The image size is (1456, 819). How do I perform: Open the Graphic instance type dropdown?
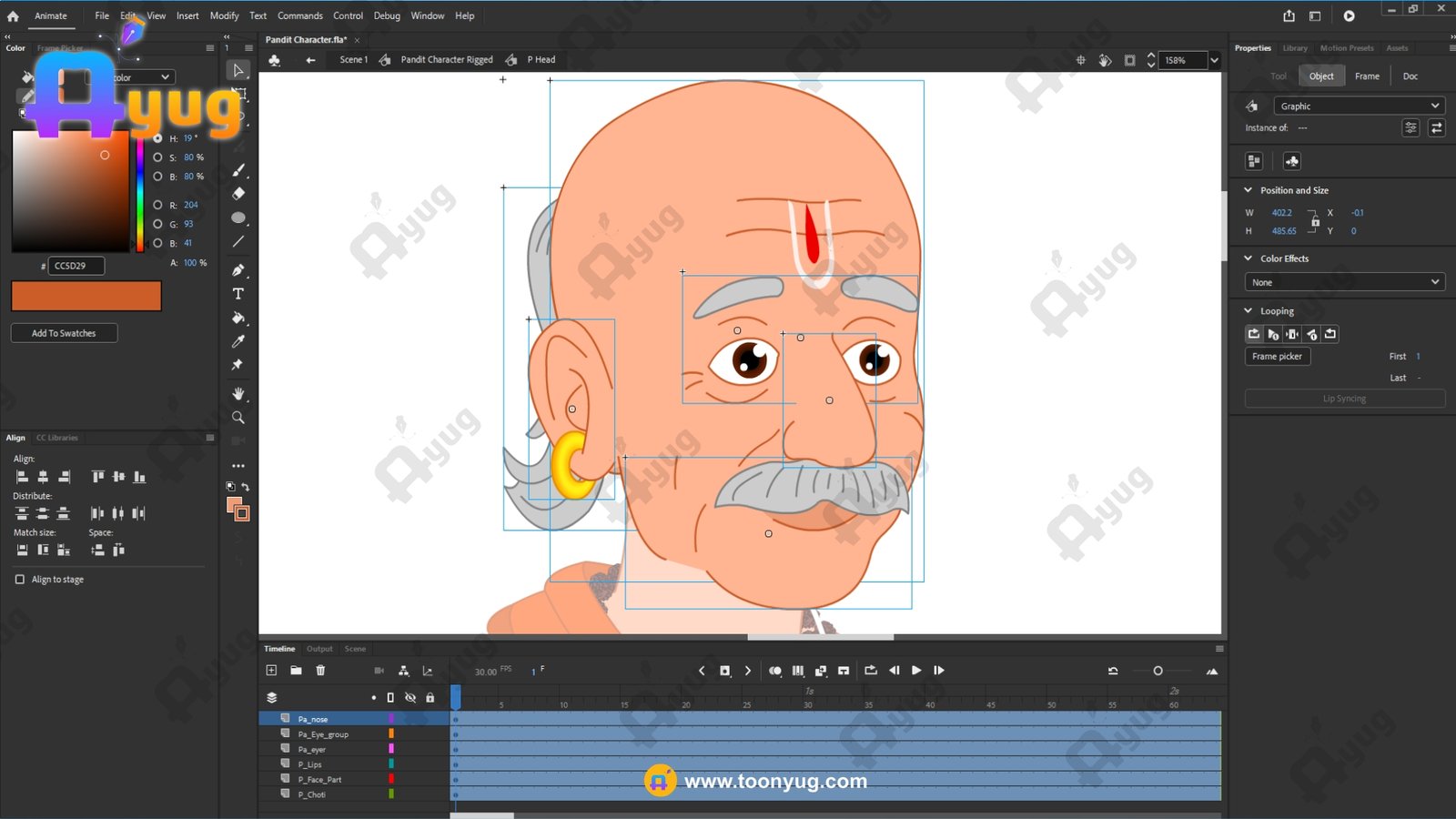1360,106
